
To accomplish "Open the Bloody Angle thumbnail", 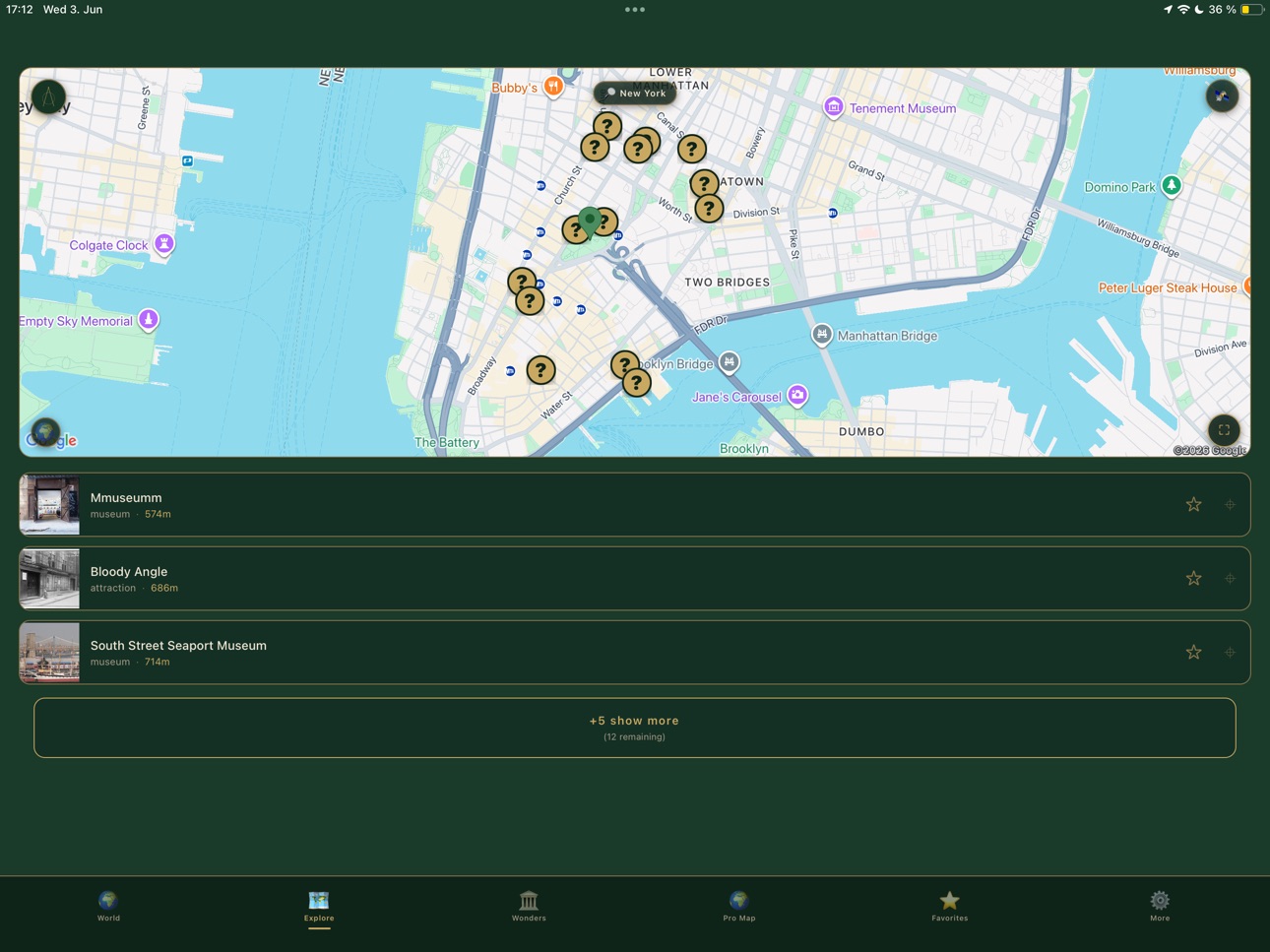I will (49, 579).
